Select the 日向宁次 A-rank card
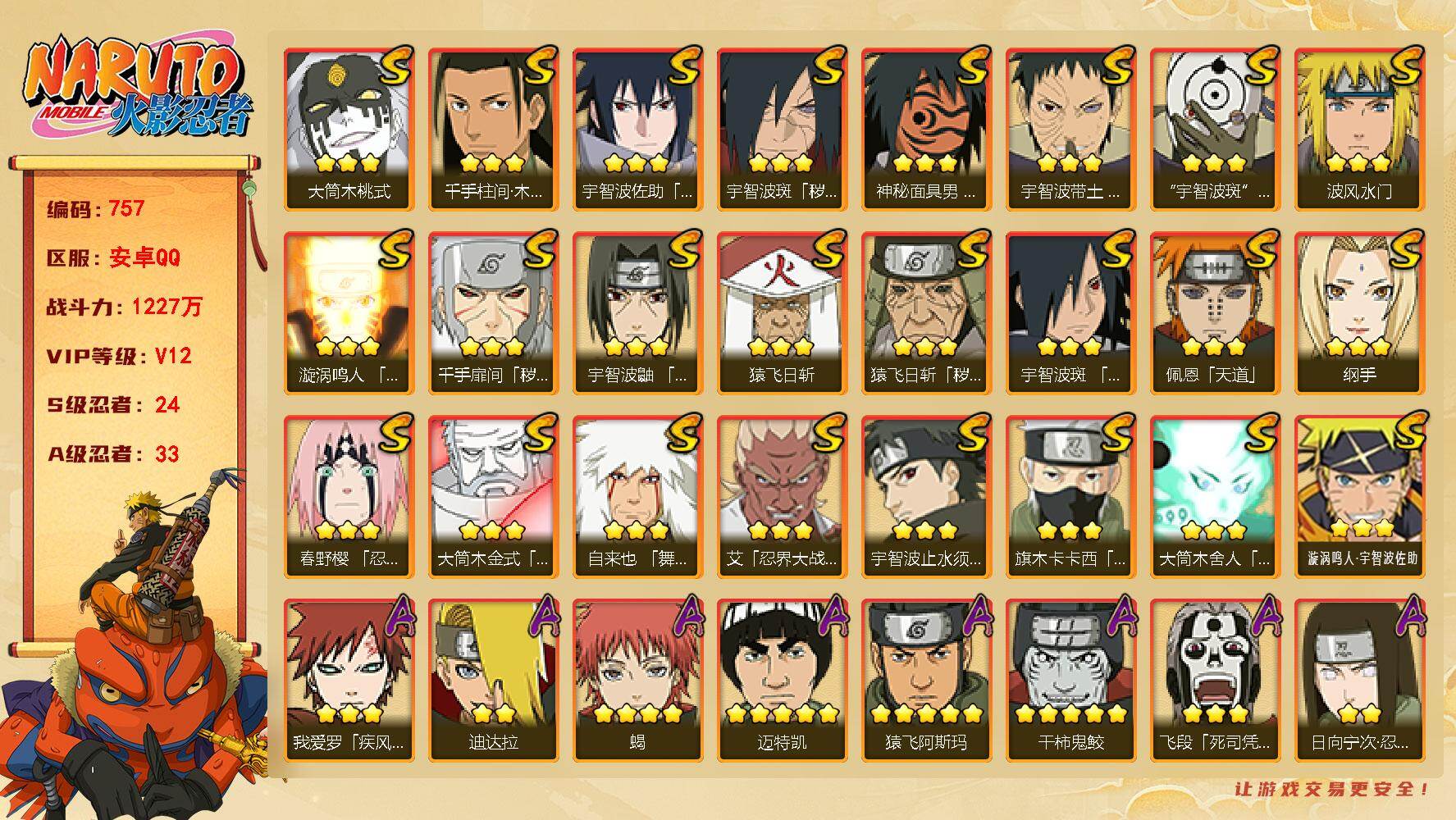 tap(1359, 680)
